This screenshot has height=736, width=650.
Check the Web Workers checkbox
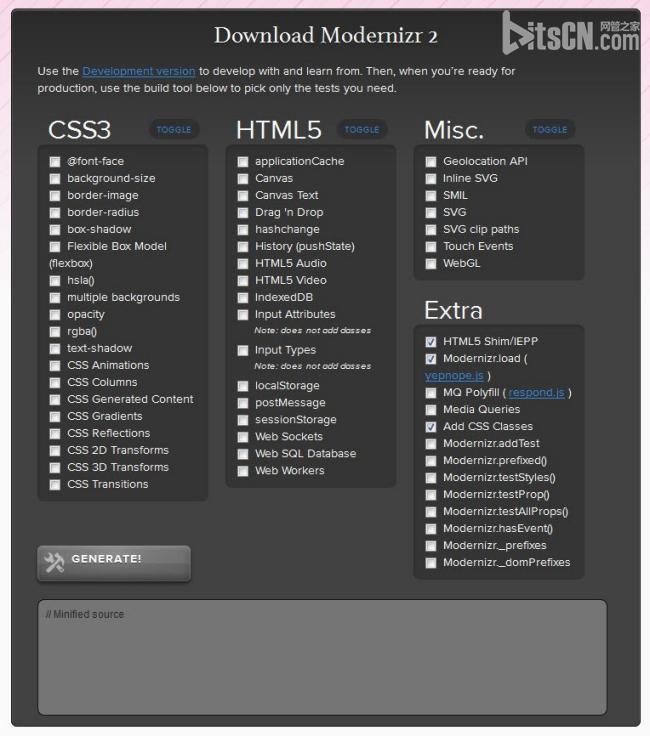(x=243, y=471)
